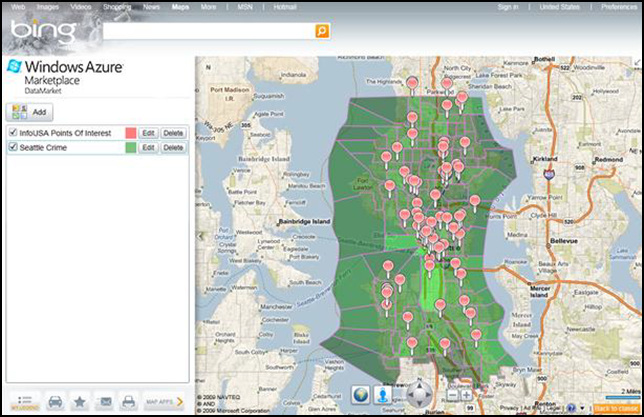The height and width of the screenshot is (417, 644).
Task: Zoom out with the minus button
Action: 452,395
